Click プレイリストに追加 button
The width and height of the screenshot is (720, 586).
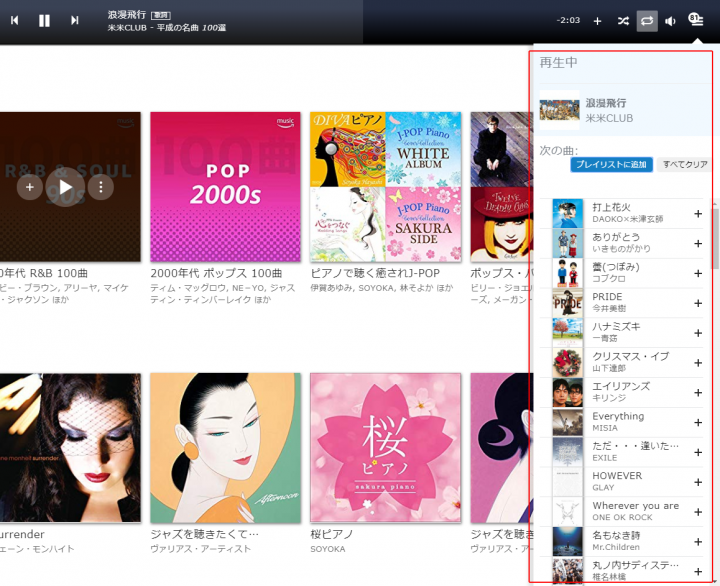[x=611, y=164]
